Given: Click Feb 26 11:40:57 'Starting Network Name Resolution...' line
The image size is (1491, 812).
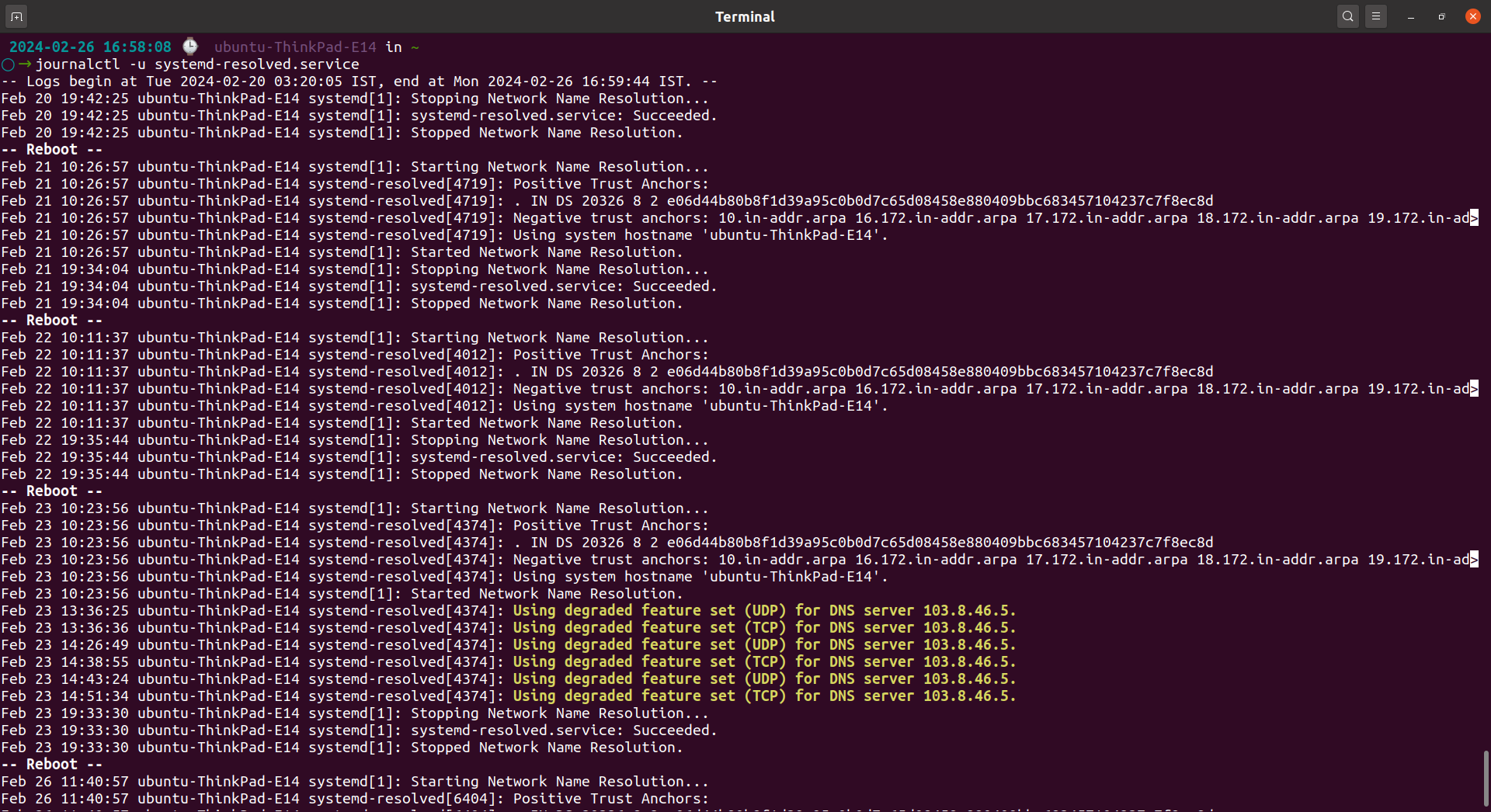Looking at the screenshot, I should click(x=355, y=782).
